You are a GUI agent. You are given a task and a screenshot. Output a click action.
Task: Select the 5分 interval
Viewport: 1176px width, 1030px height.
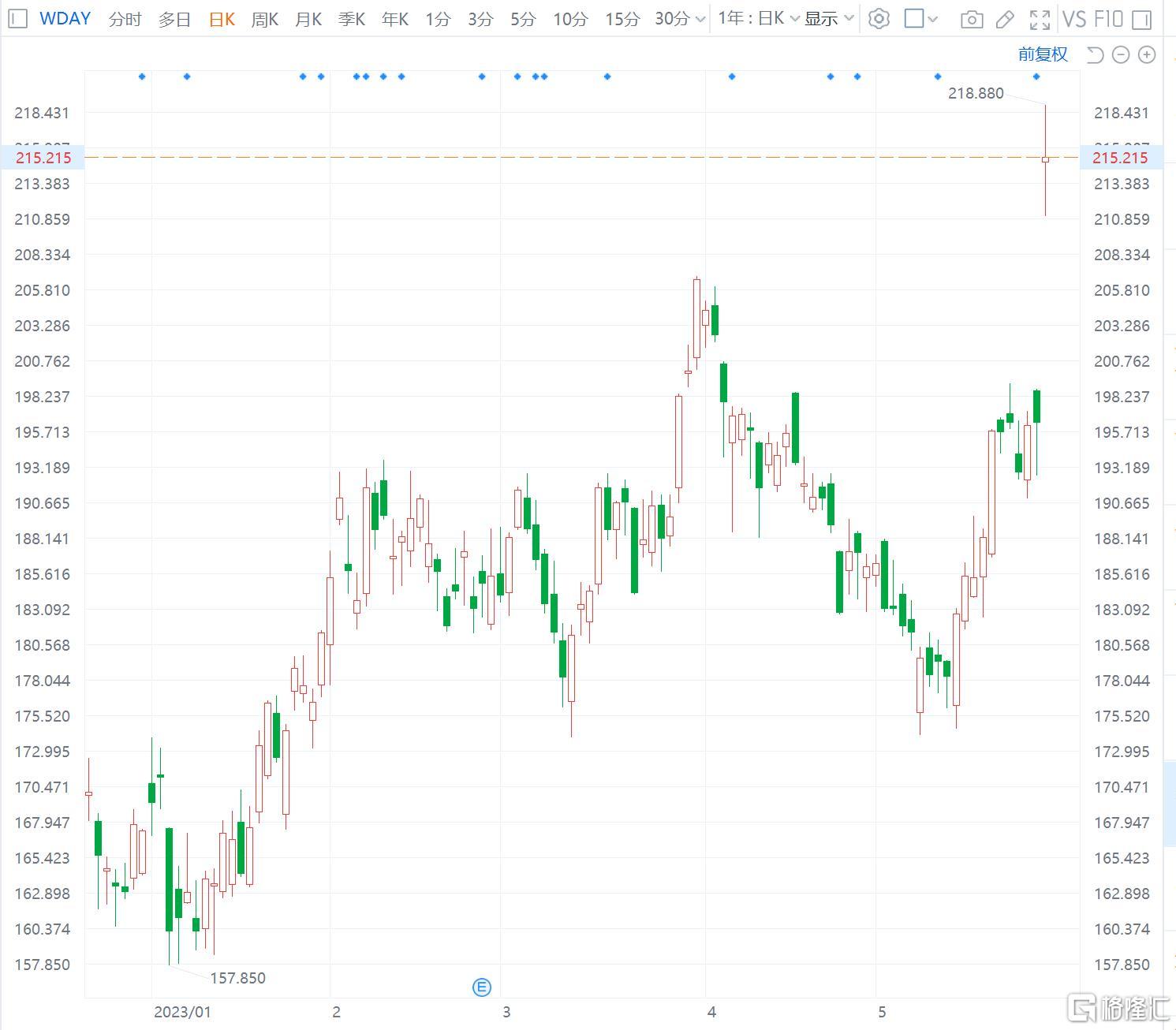pyautogui.click(x=521, y=19)
